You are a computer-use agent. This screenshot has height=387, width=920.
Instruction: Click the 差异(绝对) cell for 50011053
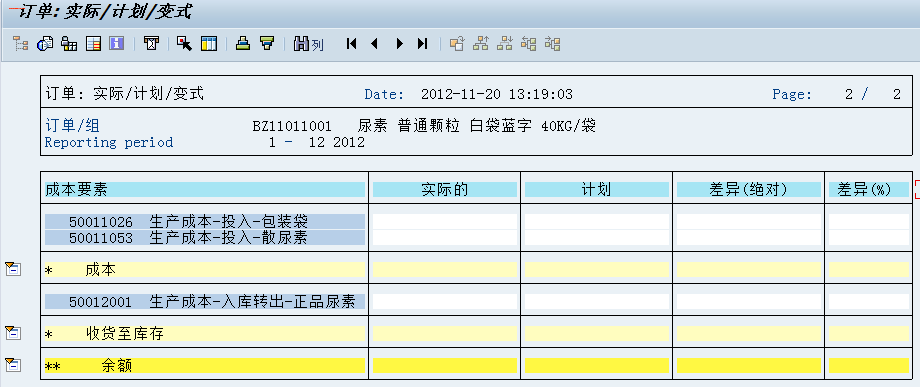(x=749, y=237)
